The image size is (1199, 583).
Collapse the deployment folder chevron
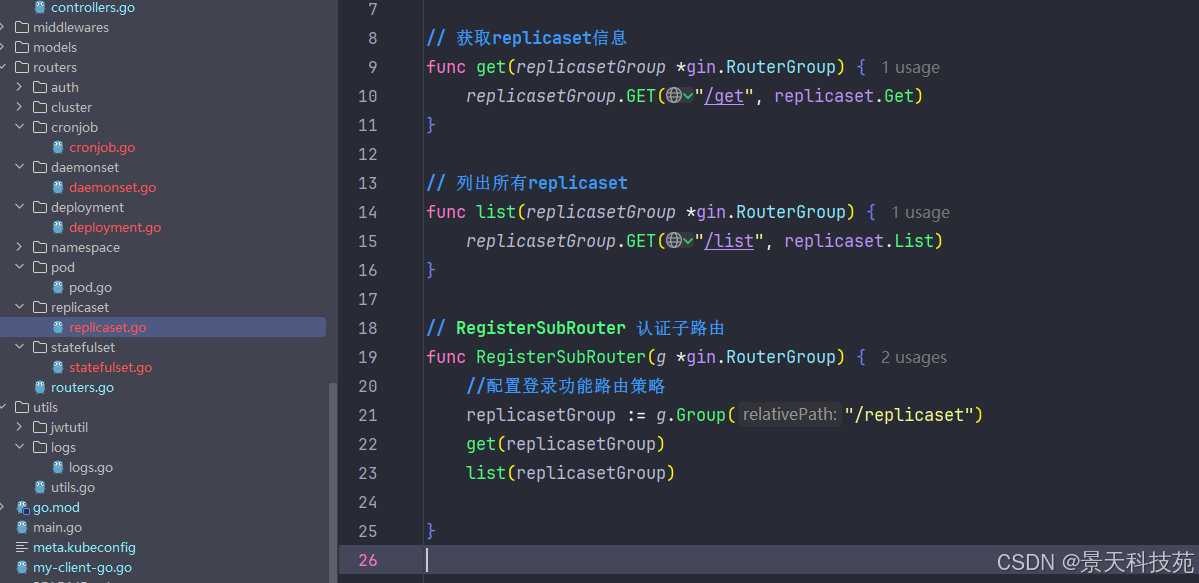[x=21, y=207]
